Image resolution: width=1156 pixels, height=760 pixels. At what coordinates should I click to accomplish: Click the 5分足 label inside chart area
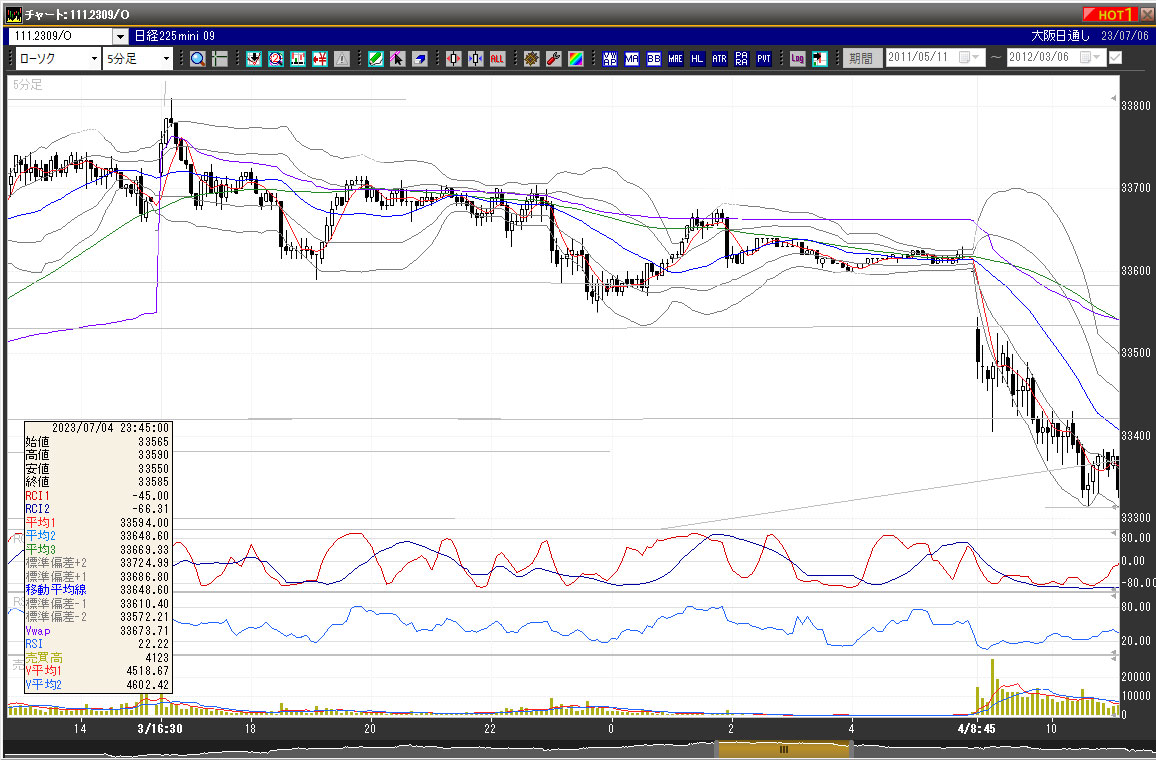27,85
